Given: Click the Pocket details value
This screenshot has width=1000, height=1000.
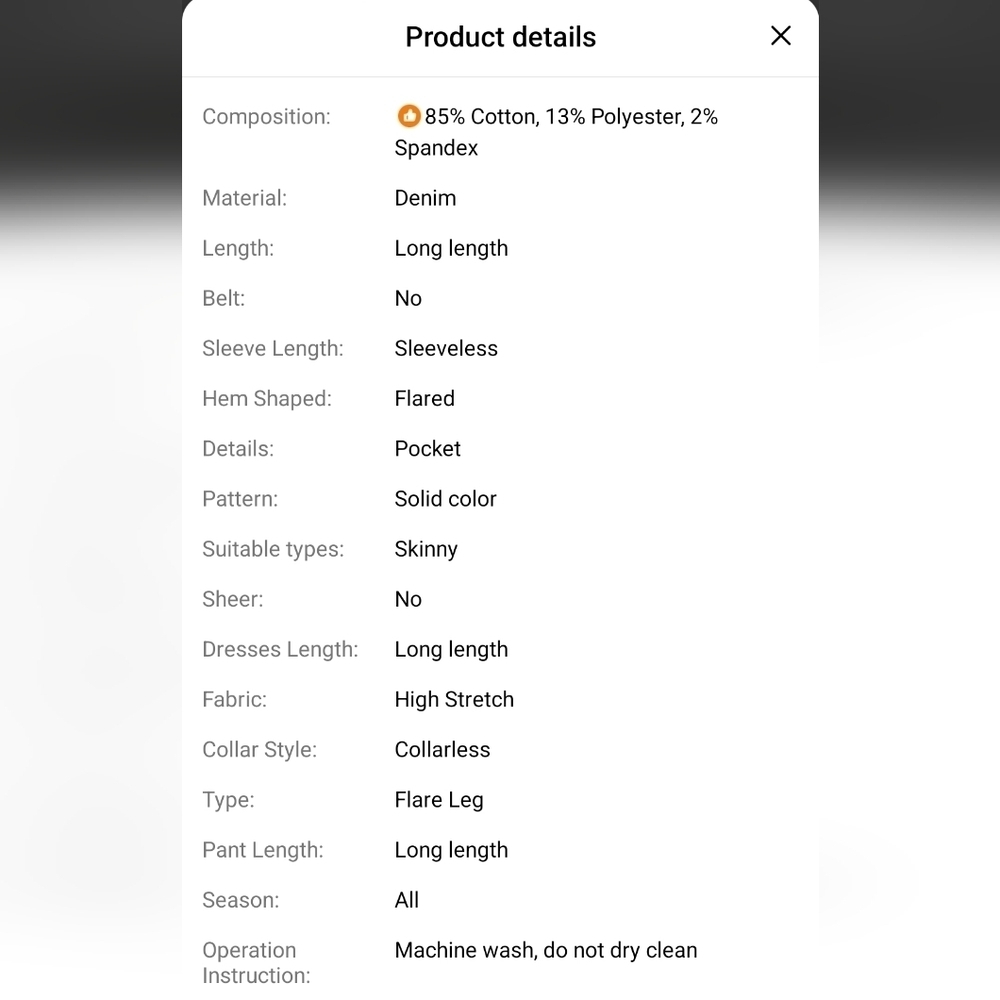Looking at the screenshot, I should tap(427, 448).
